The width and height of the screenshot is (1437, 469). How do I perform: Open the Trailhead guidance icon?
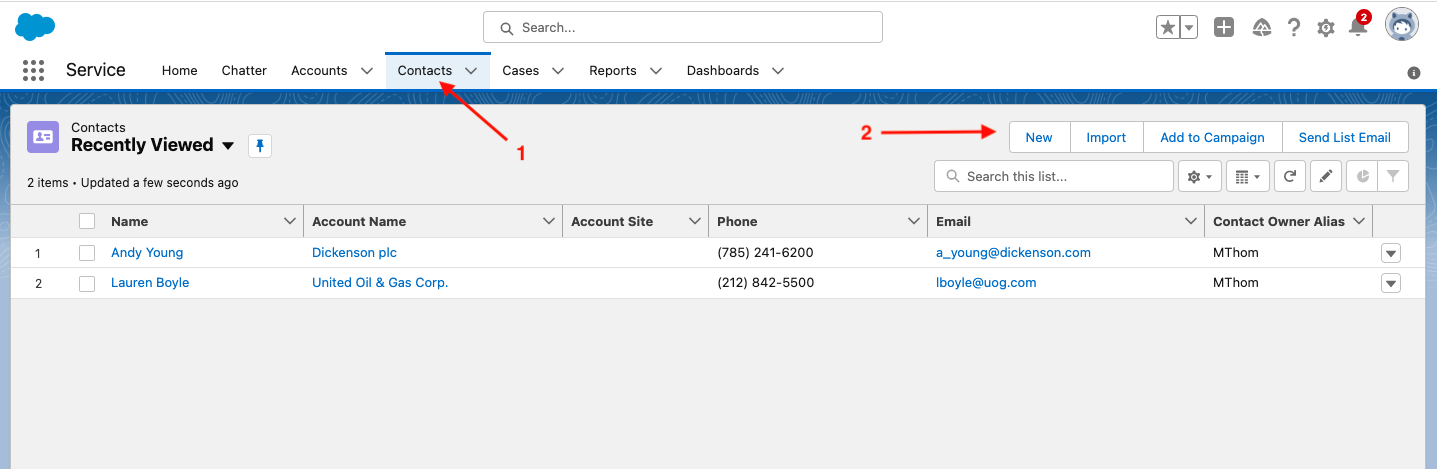(1262, 28)
